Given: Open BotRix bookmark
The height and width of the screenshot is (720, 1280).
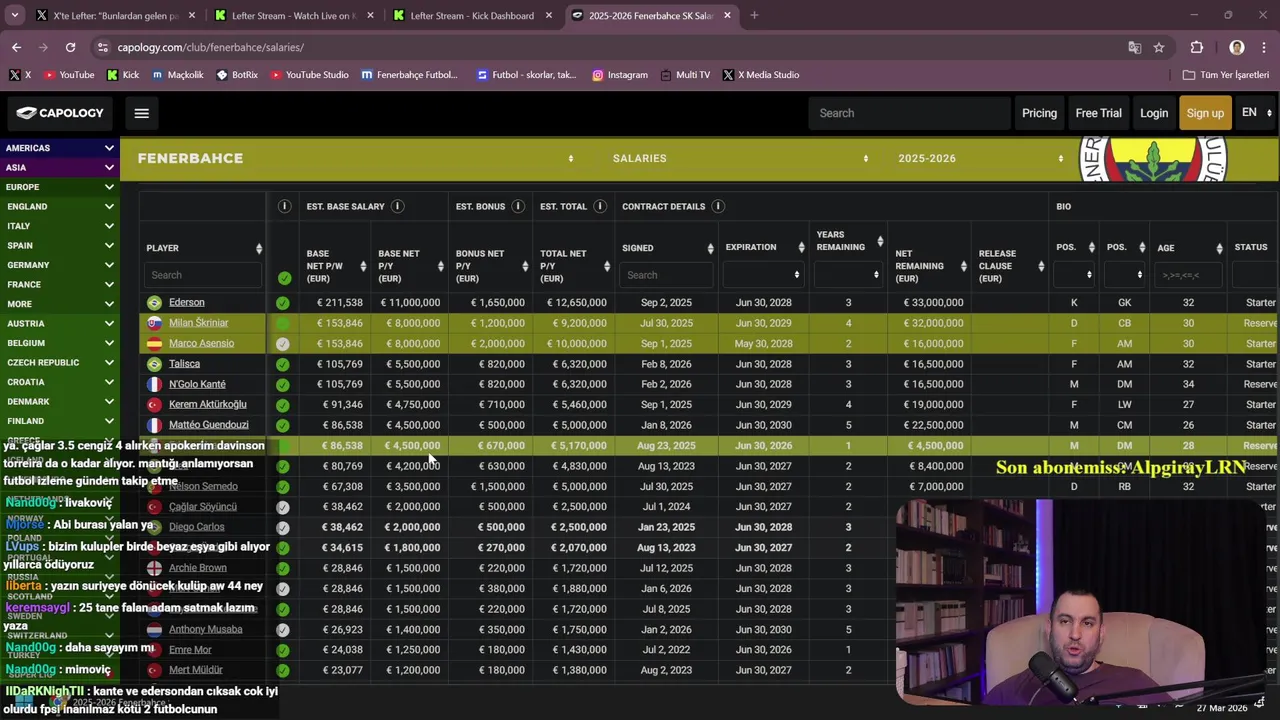Looking at the screenshot, I should pos(236,75).
